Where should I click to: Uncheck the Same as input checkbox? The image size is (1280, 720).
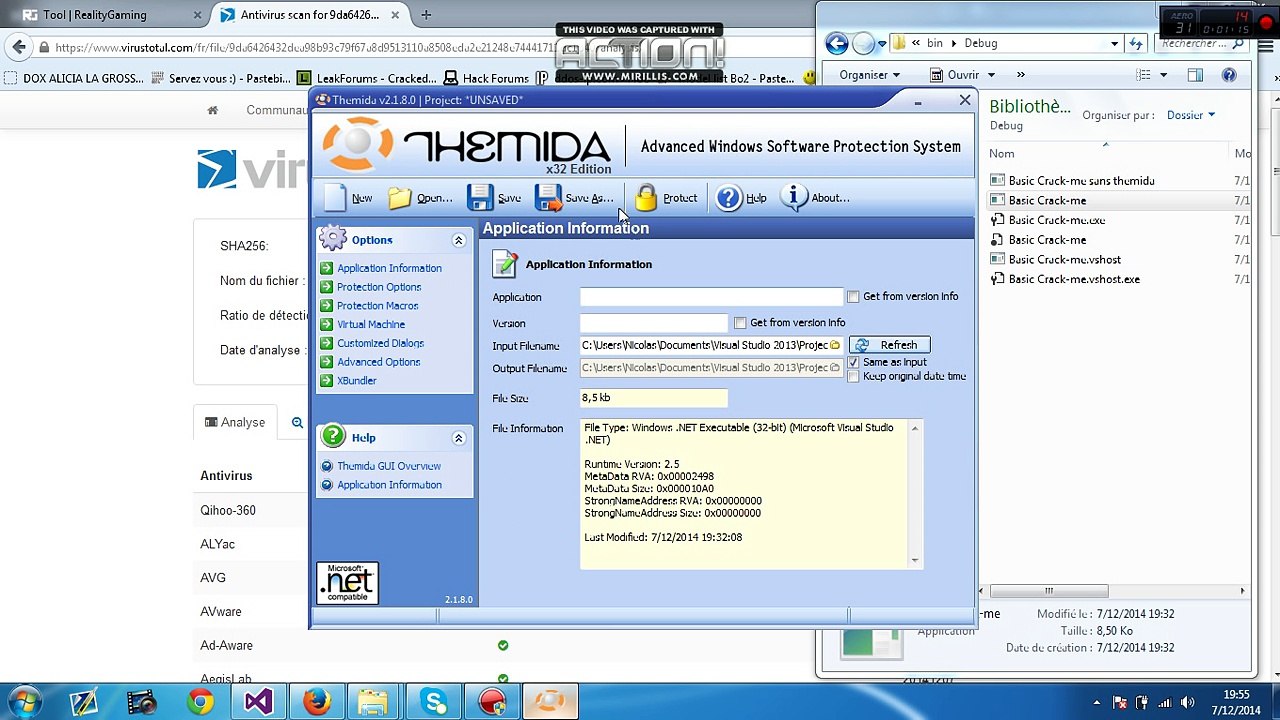(x=853, y=362)
